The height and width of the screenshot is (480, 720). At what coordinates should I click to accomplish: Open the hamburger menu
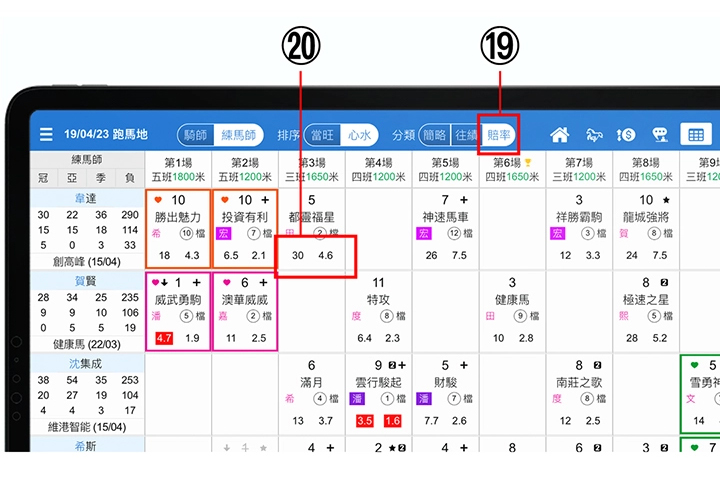(46, 135)
